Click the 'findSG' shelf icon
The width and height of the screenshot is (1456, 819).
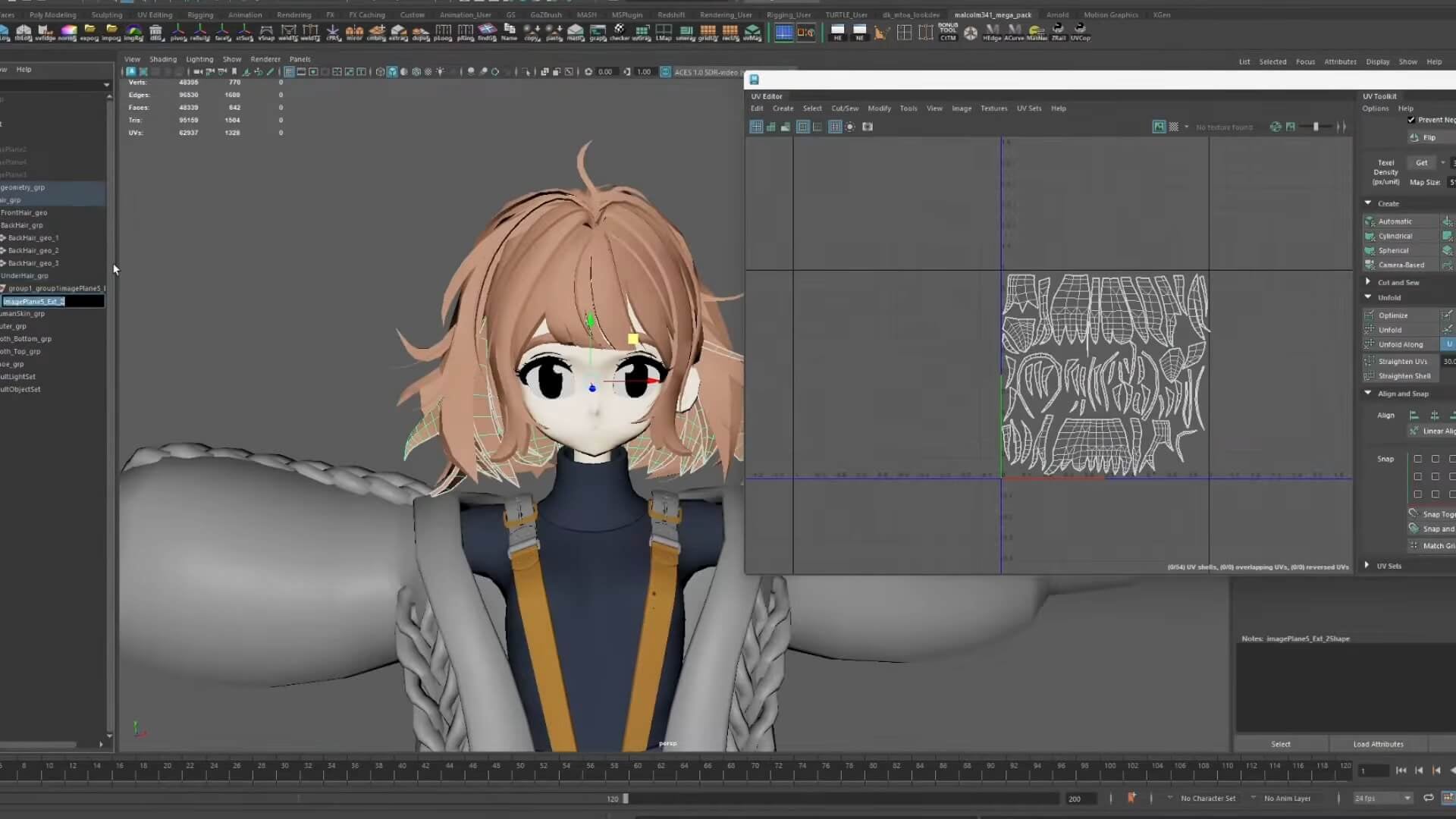(487, 32)
